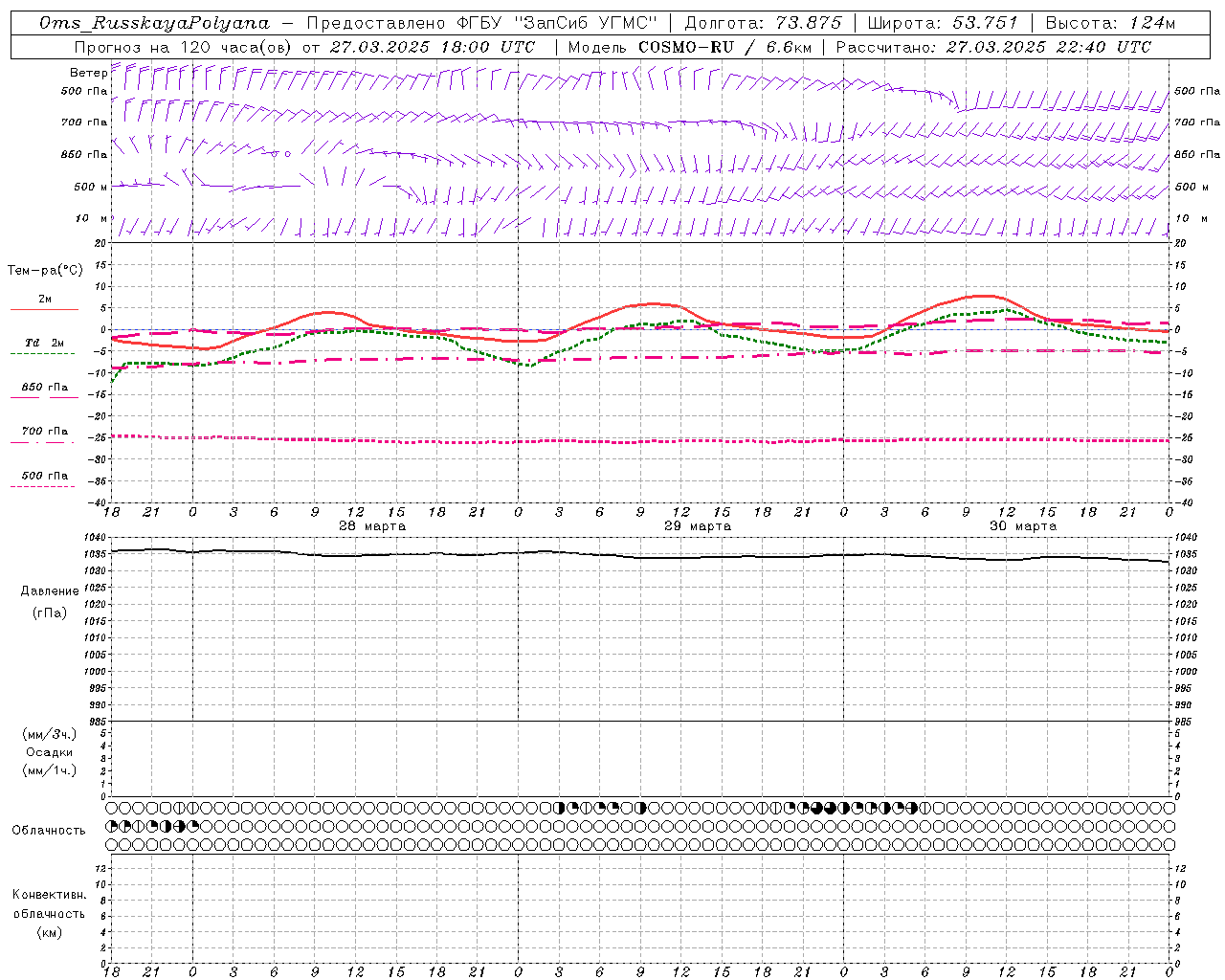Select the model name COSMO-RU / 6.6км
Screen dimensions: 1225x980
(x=724, y=46)
